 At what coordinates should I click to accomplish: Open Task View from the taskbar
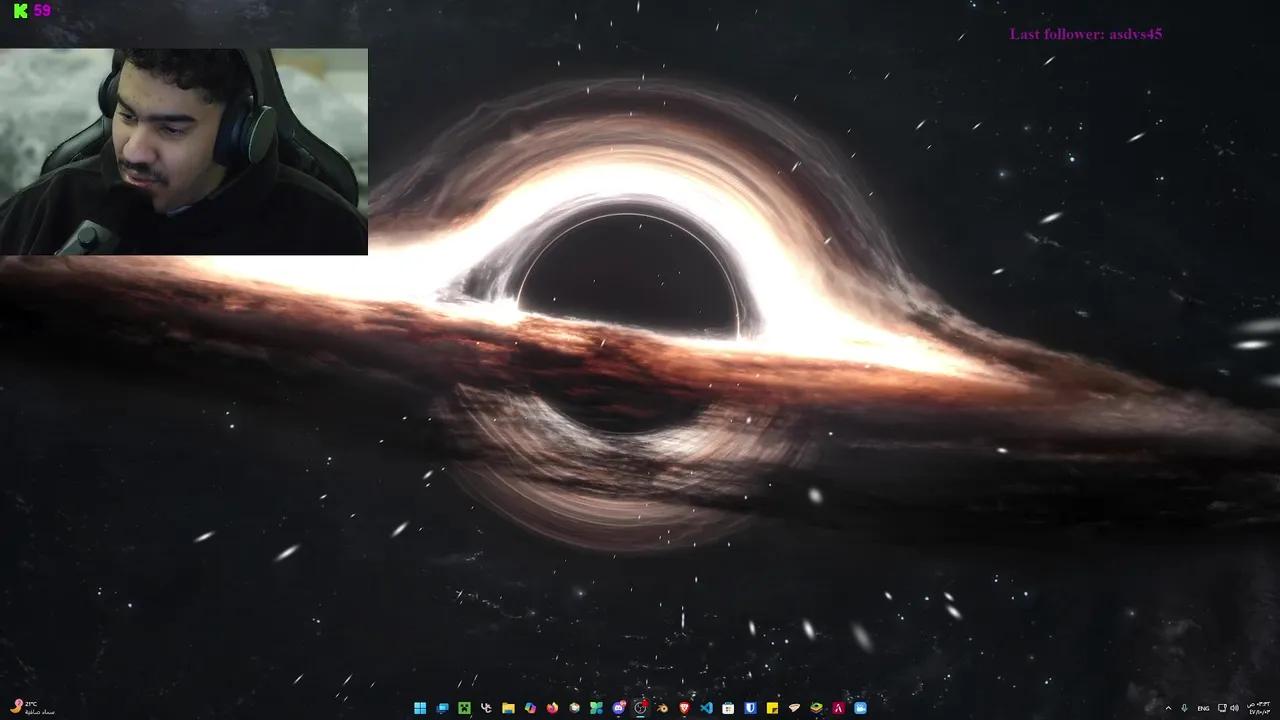442,708
